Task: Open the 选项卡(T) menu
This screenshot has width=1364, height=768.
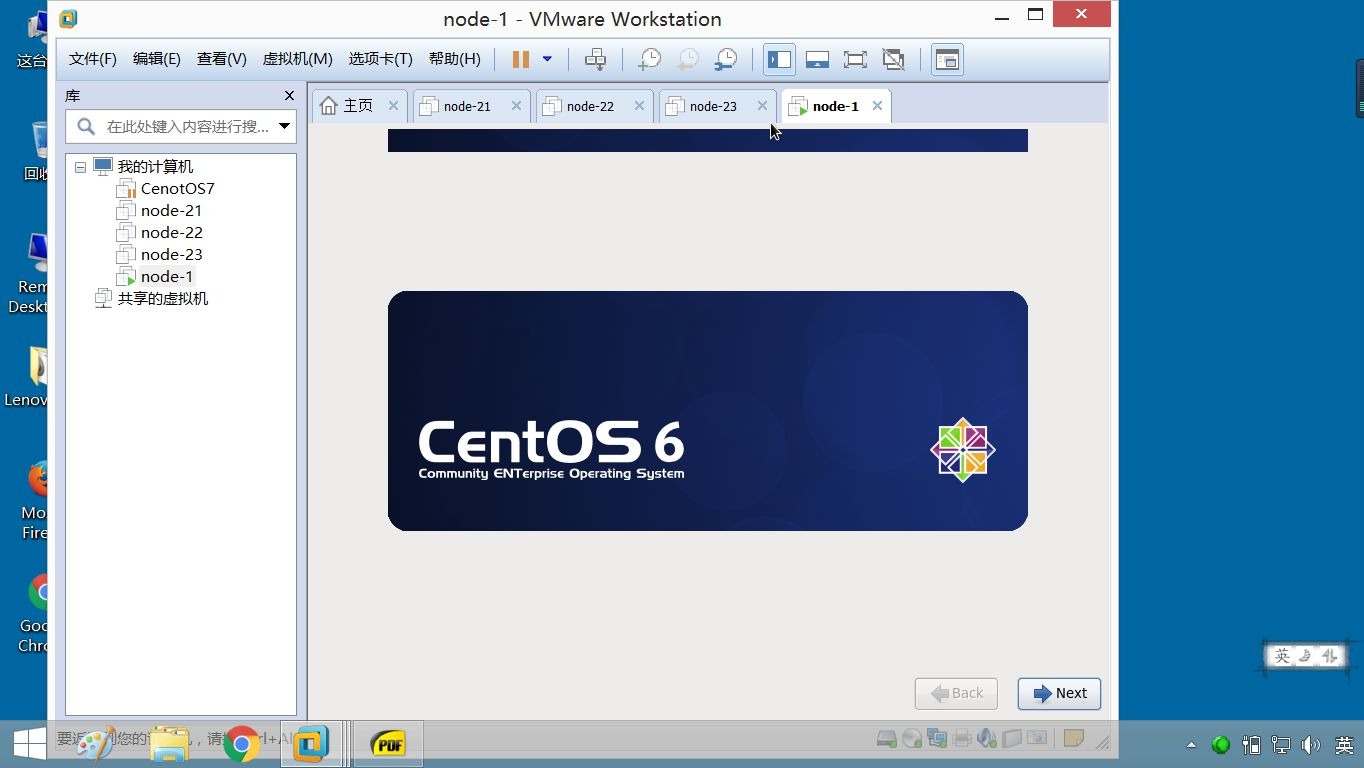Action: coord(380,59)
